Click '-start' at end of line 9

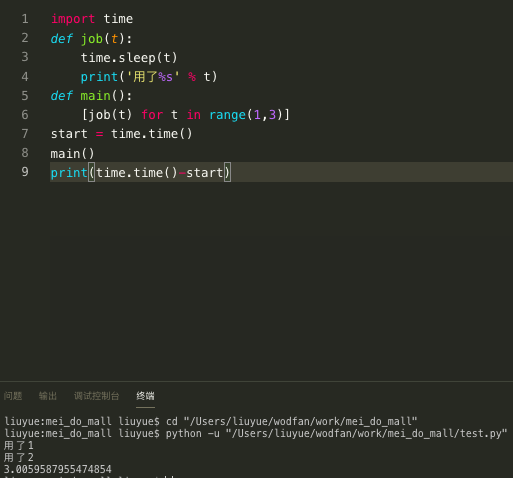click(201, 173)
